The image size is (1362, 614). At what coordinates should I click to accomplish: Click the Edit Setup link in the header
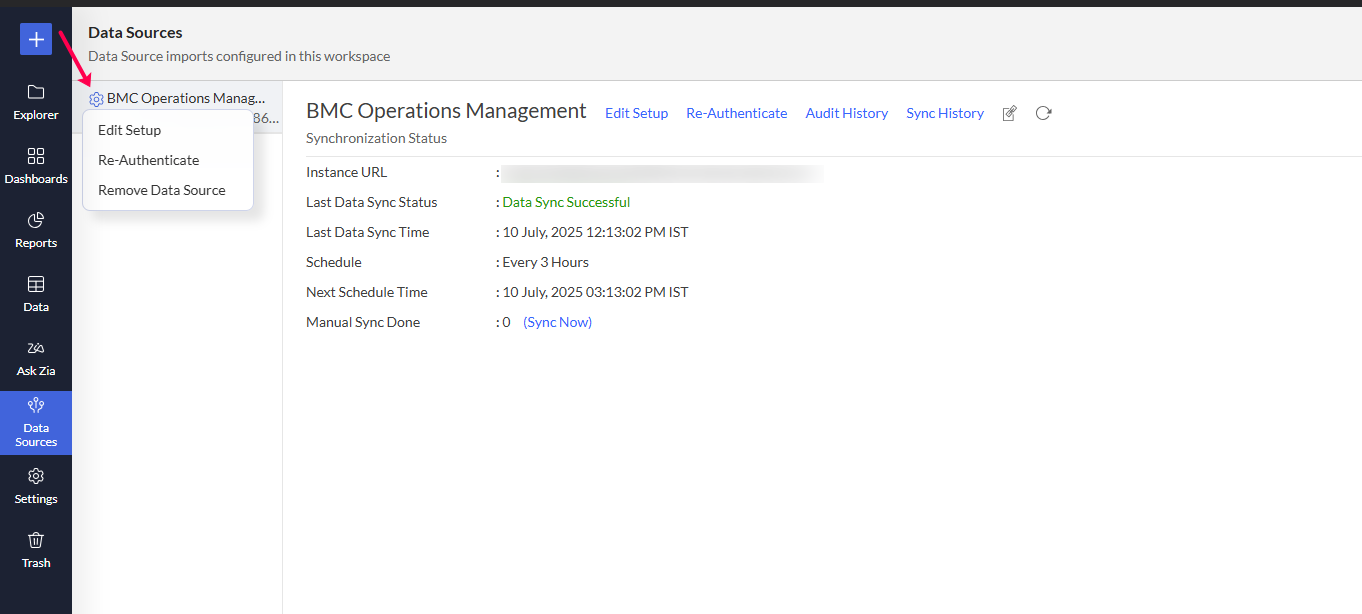point(636,113)
